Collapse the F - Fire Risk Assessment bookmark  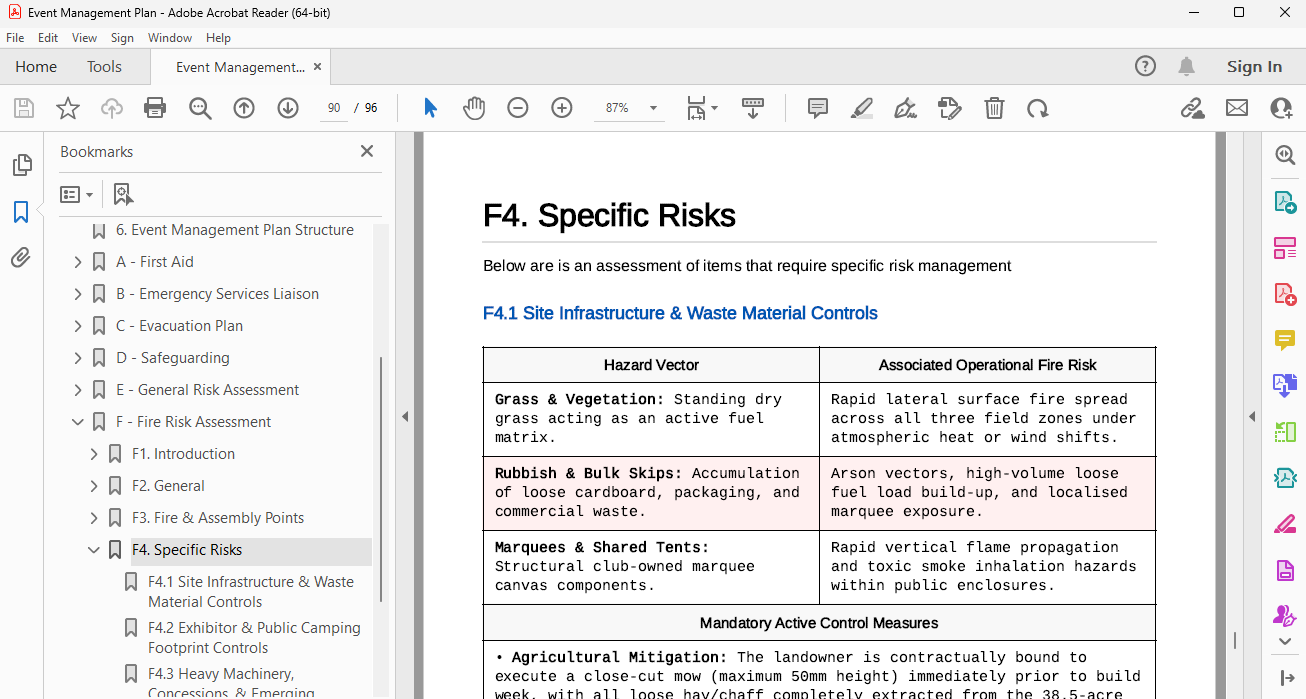[x=78, y=422]
